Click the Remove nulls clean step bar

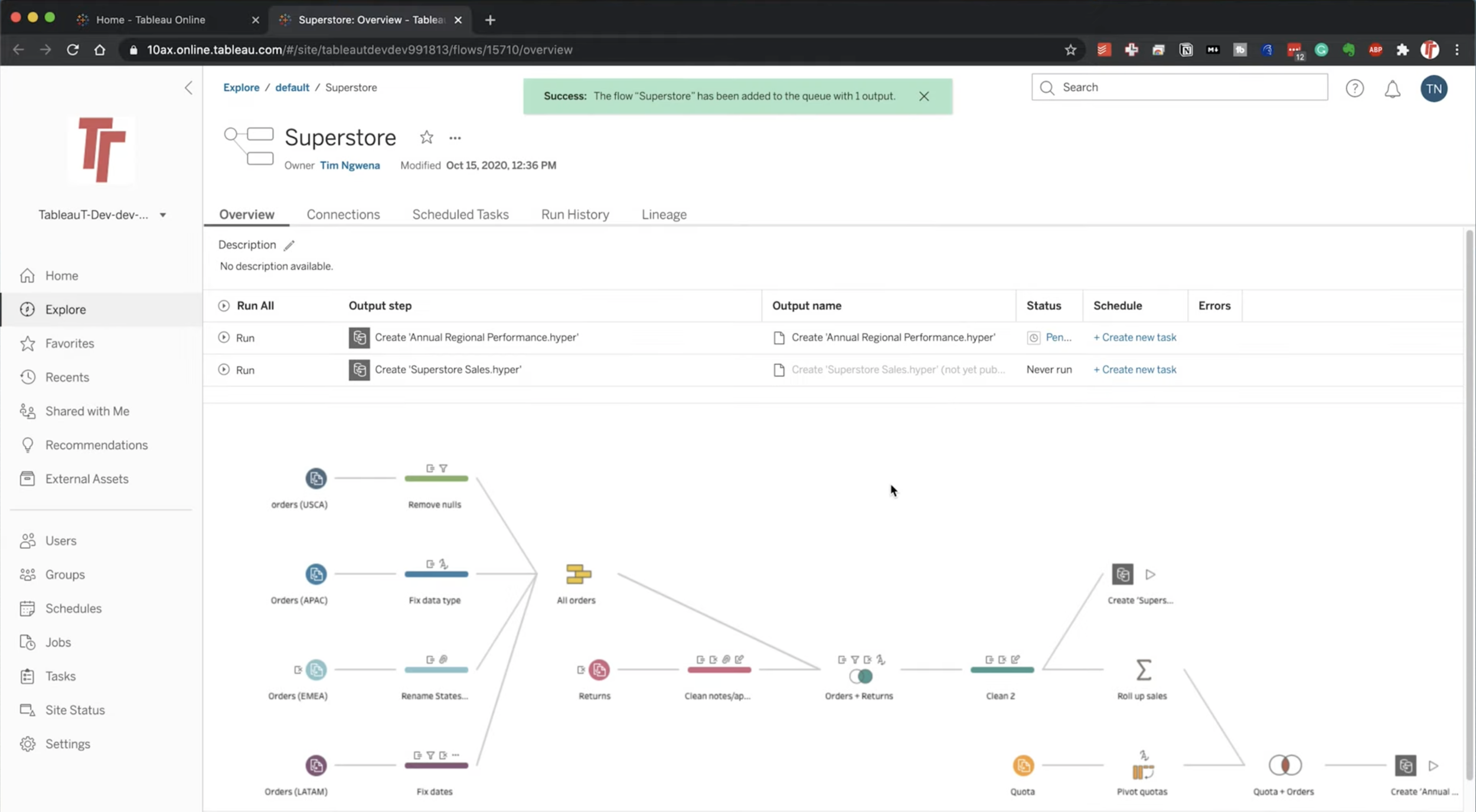(x=436, y=479)
